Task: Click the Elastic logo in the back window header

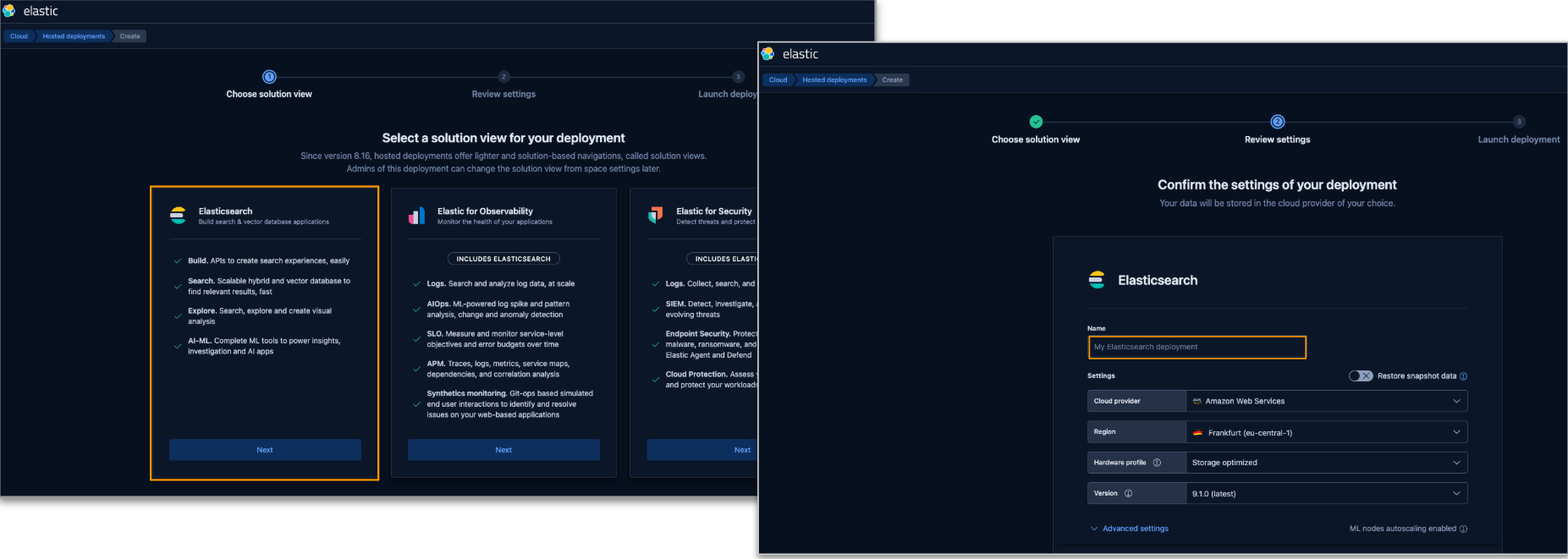Action: click(9, 11)
